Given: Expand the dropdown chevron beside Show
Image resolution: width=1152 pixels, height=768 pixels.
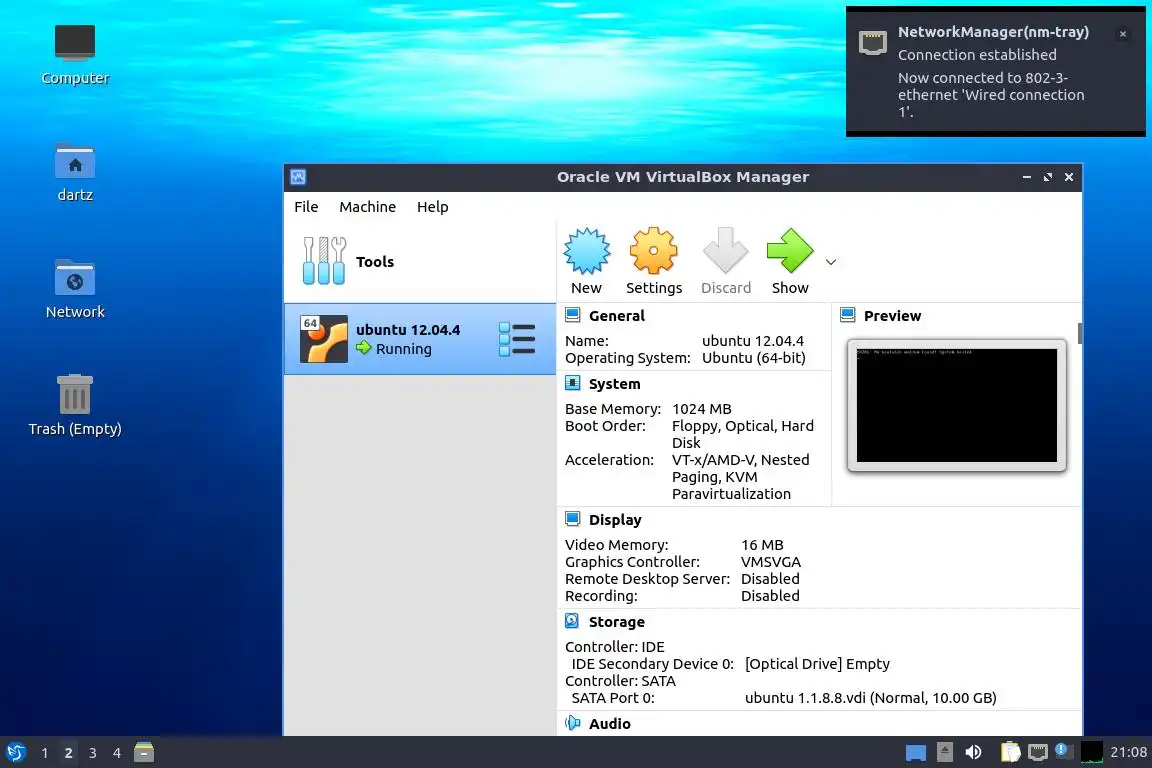Looking at the screenshot, I should (831, 262).
